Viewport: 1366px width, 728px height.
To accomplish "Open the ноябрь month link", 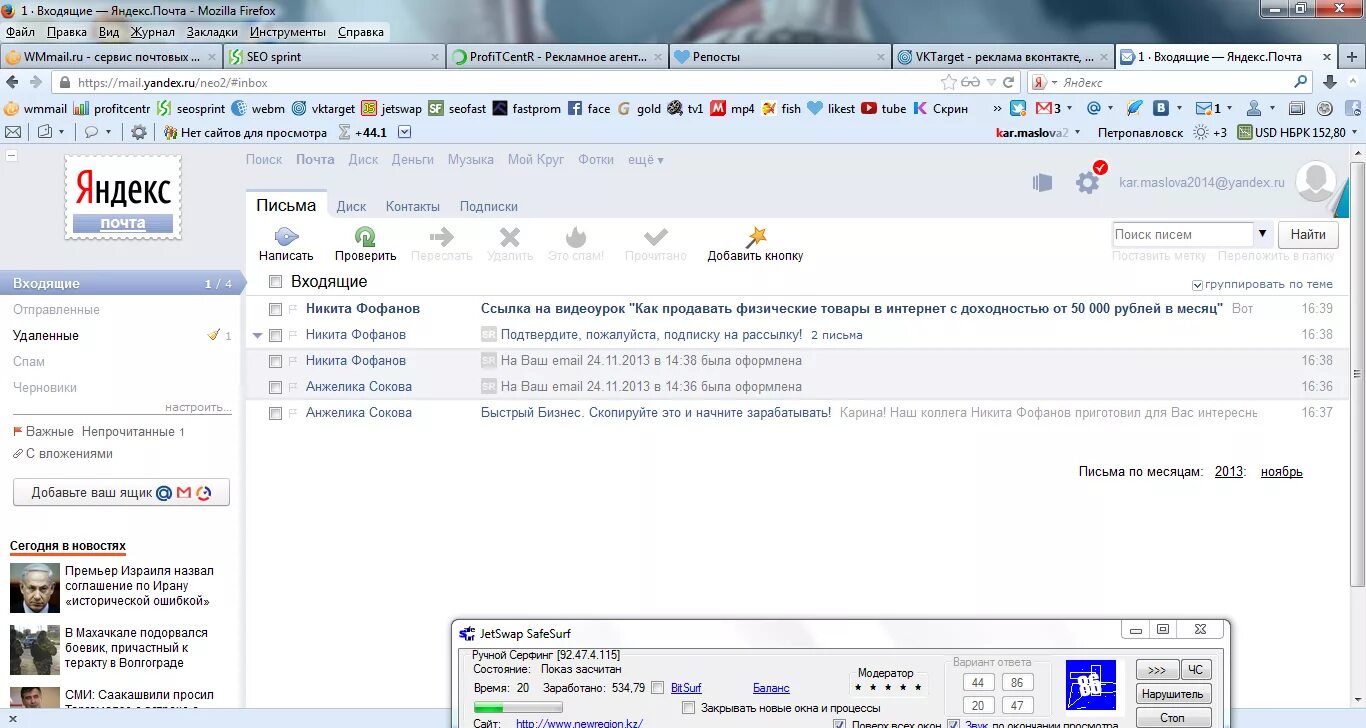I will [1282, 472].
